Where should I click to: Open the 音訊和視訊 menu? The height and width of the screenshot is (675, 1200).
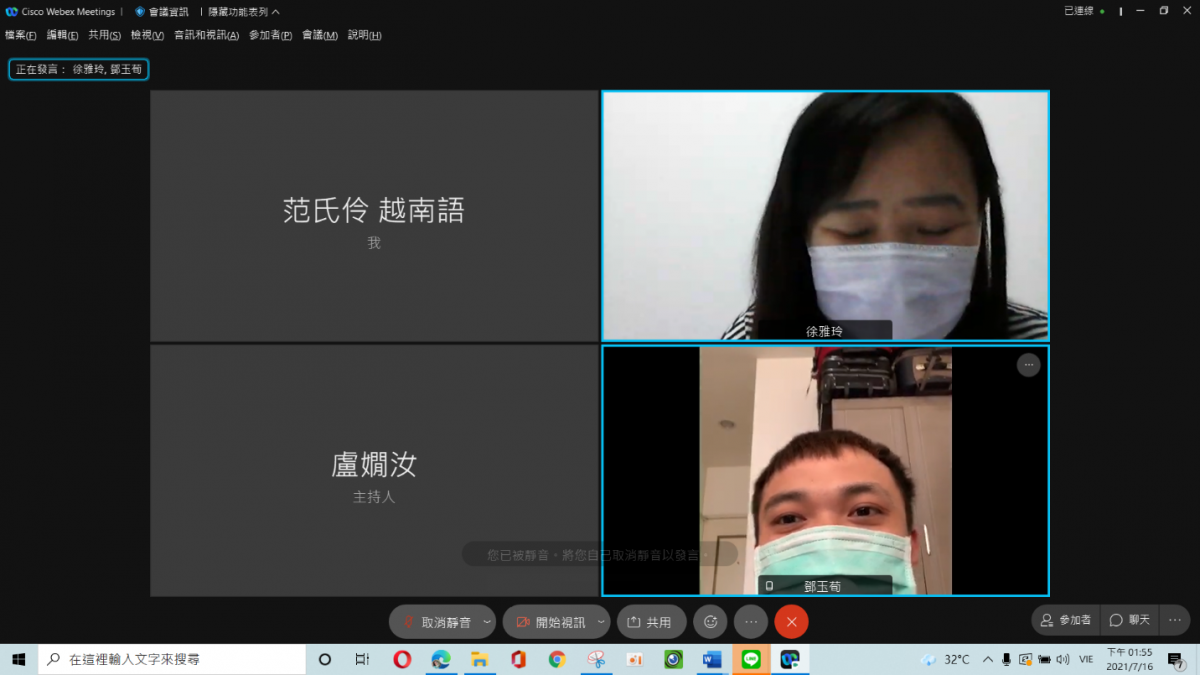coord(206,35)
